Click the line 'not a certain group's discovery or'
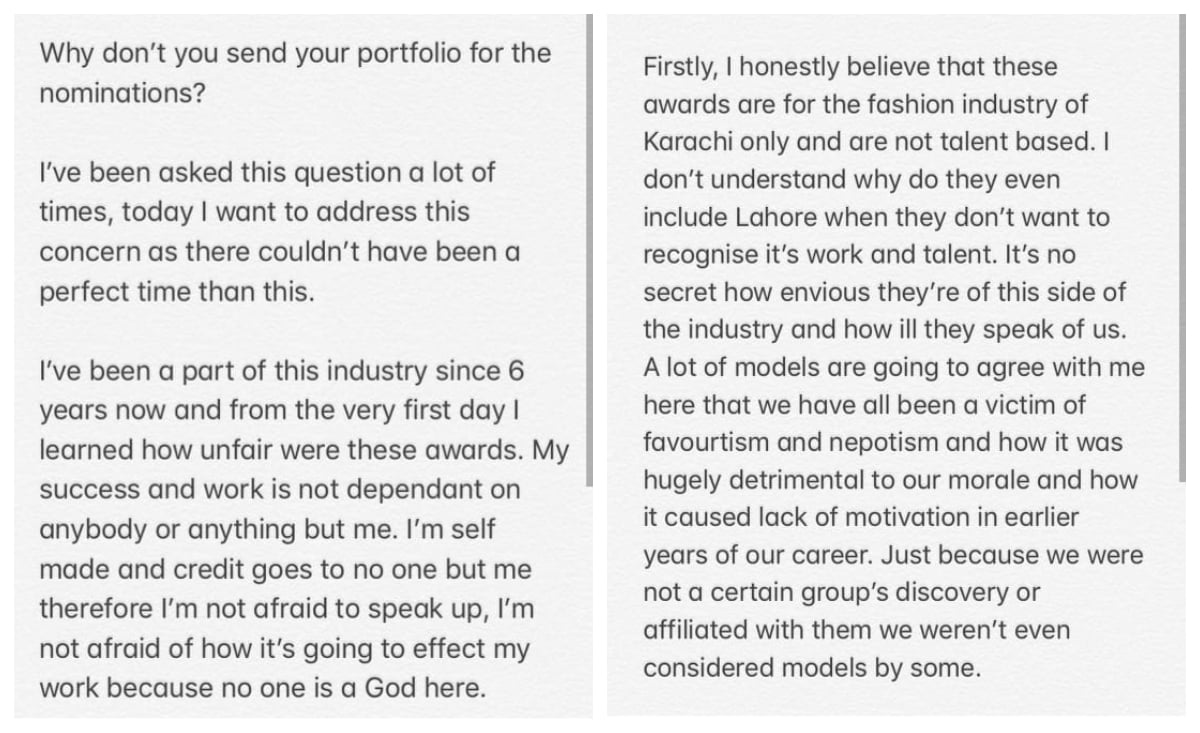Screen dimensions: 1200x733 [842, 593]
